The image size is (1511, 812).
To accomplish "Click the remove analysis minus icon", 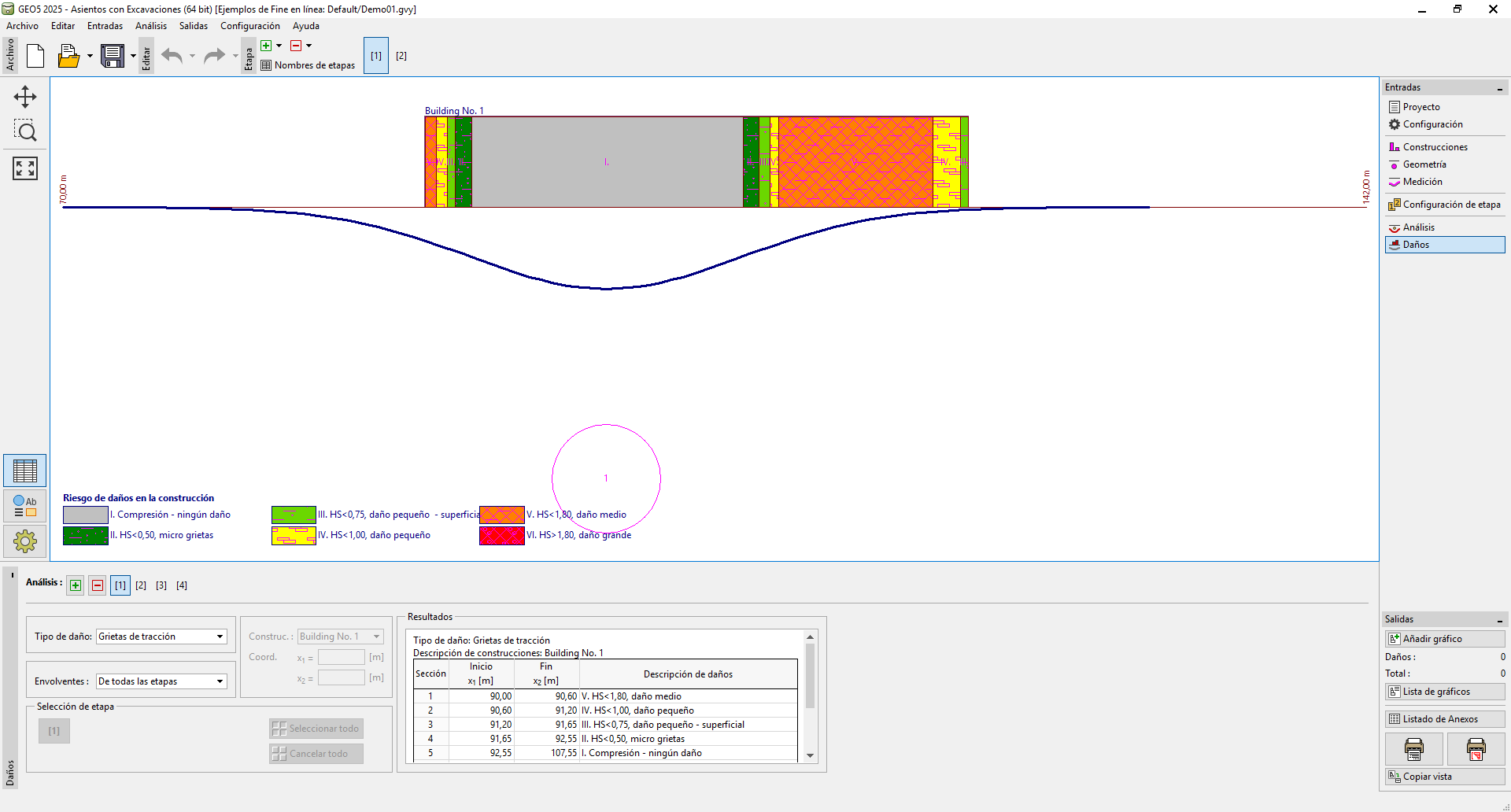I will coord(98,585).
